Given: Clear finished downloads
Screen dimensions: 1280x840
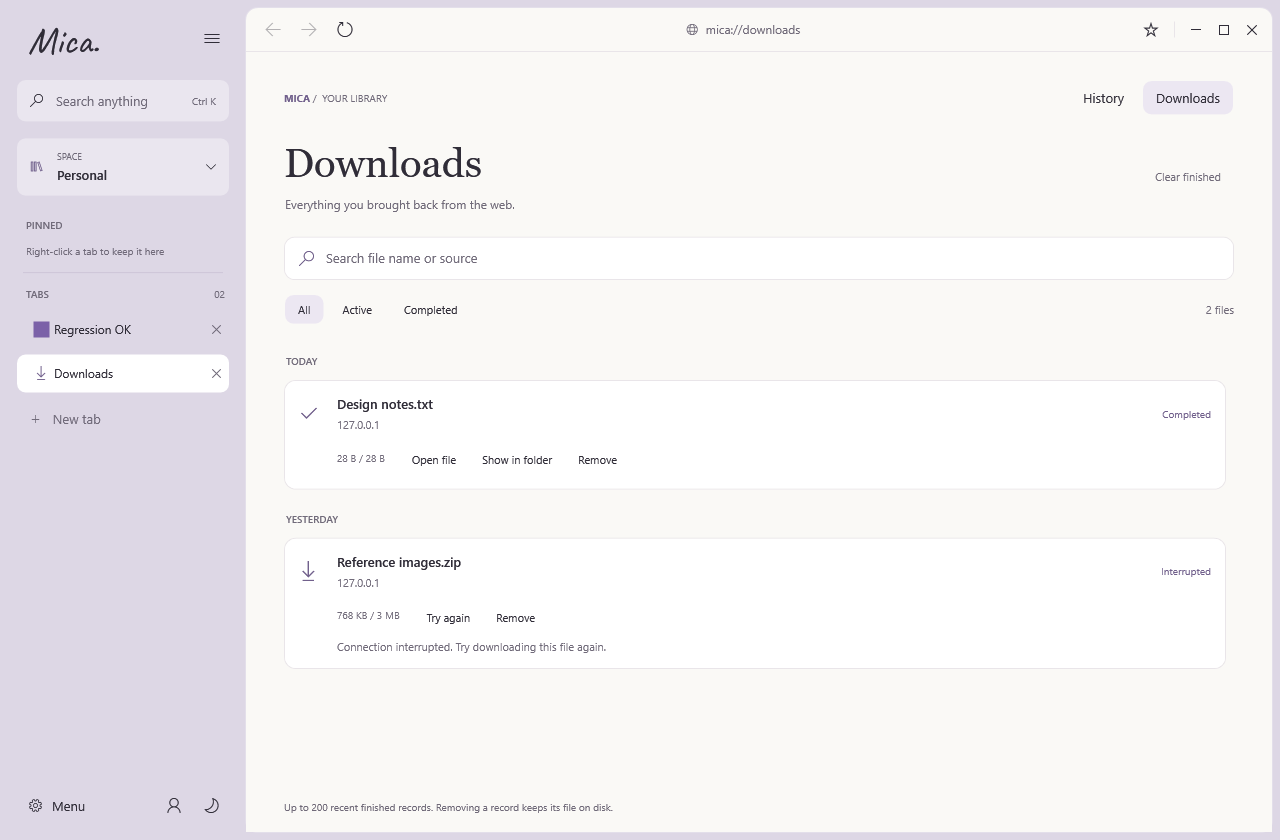Looking at the screenshot, I should (1188, 177).
